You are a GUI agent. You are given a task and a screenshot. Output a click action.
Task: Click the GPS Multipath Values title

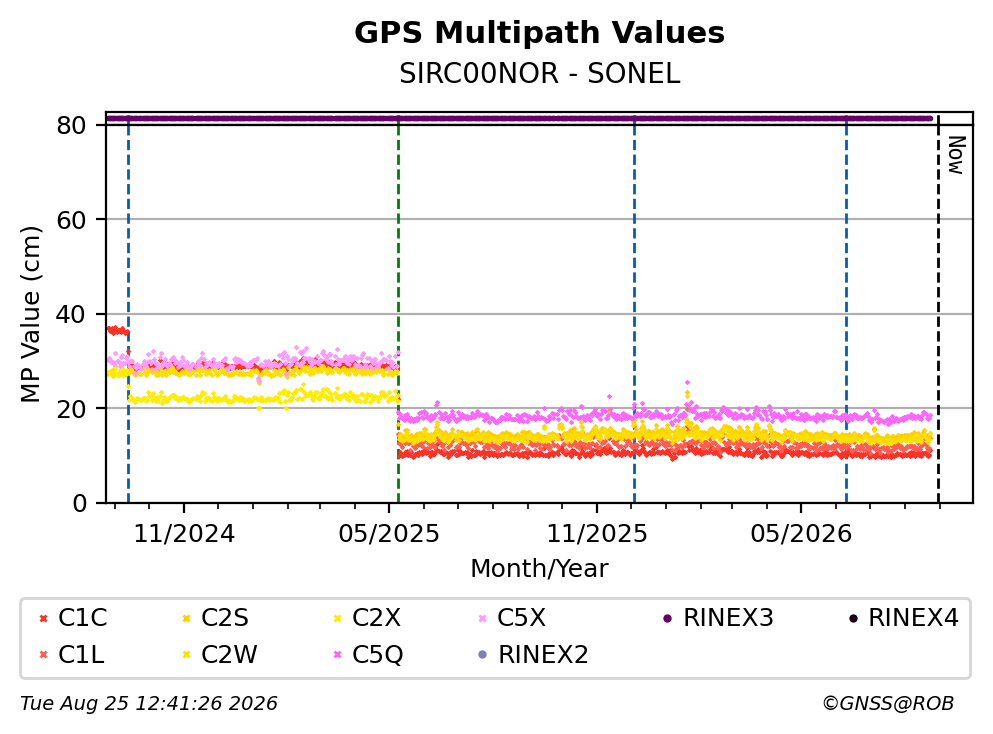[540, 33]
